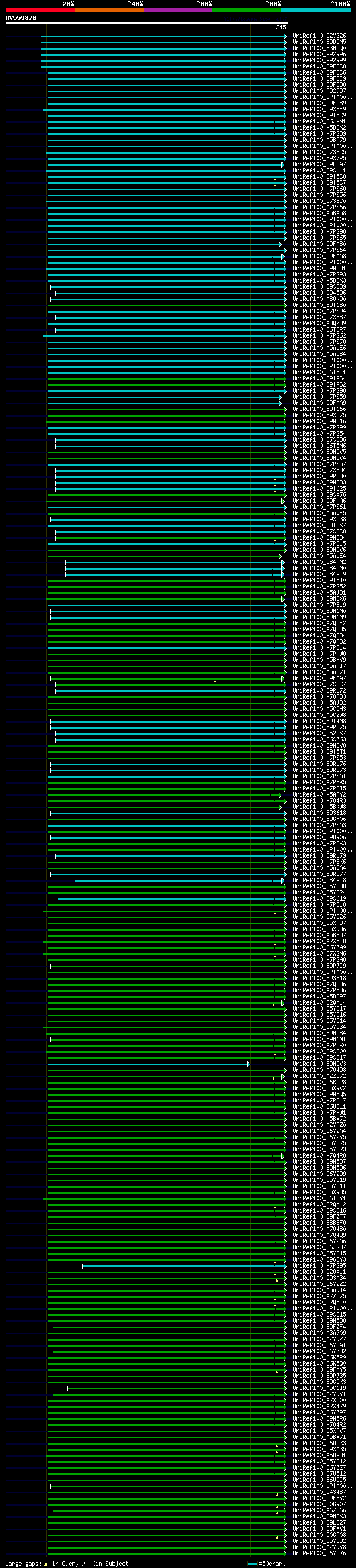Screen dimensions: 356x1568
Task: Select label UniRef100_B7U512
Action: pos(319,1474)
